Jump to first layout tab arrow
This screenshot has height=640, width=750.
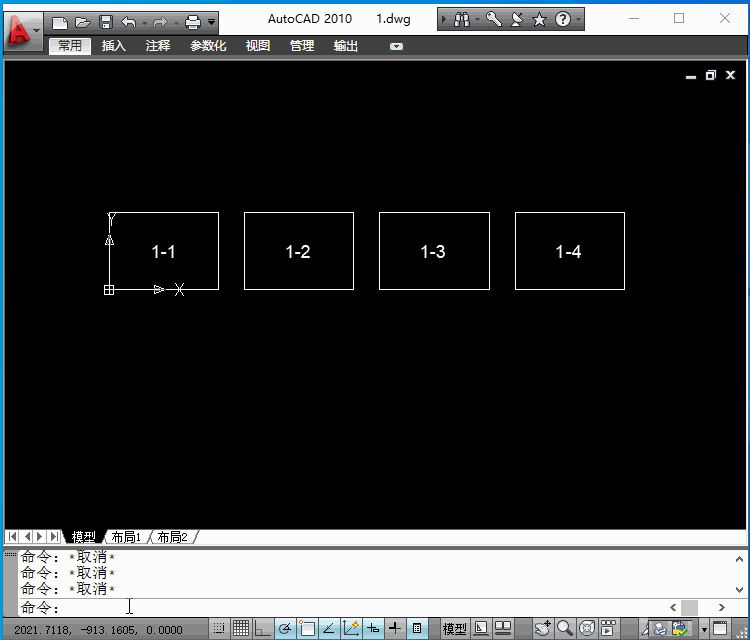(13, 537)
